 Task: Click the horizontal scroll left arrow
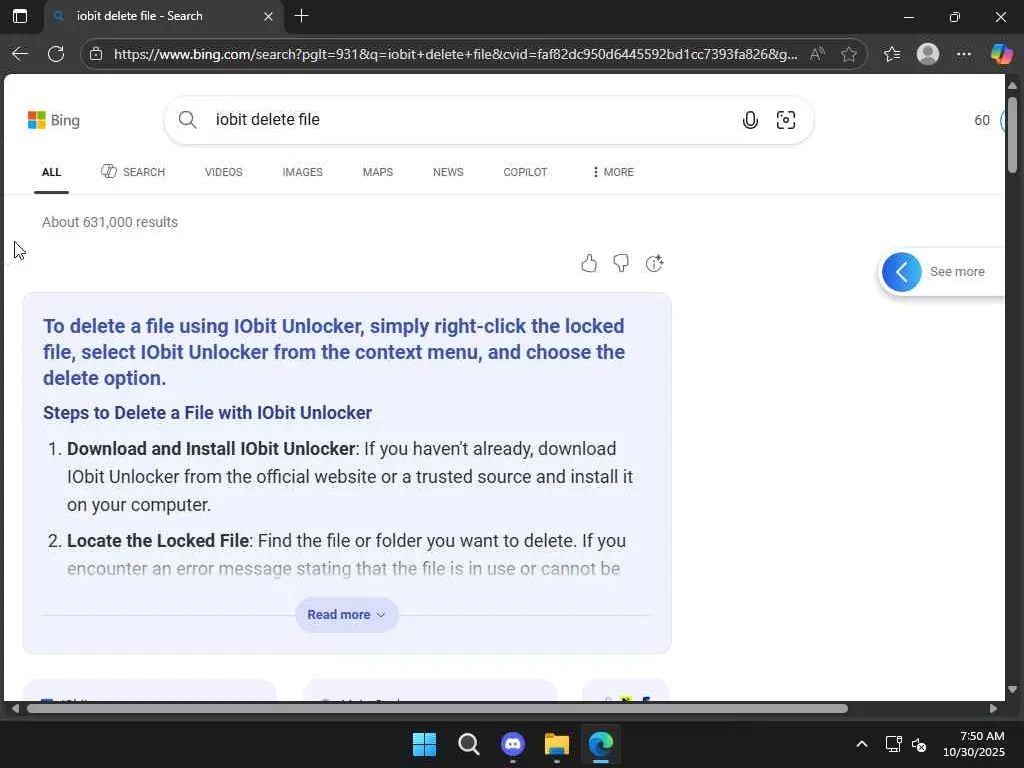[15, 709]
